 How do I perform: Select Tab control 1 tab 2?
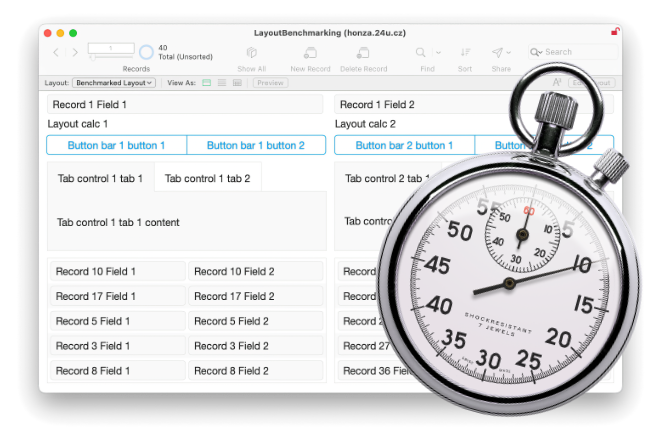[x=208, y=179]
